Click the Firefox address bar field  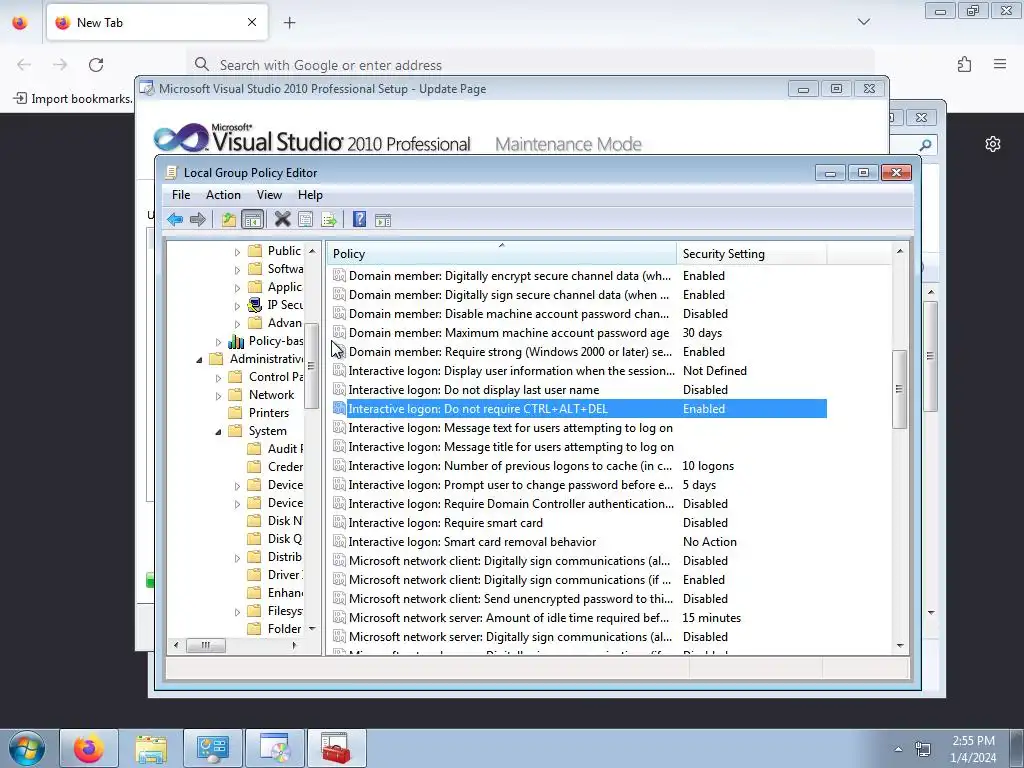coord(530,65)
